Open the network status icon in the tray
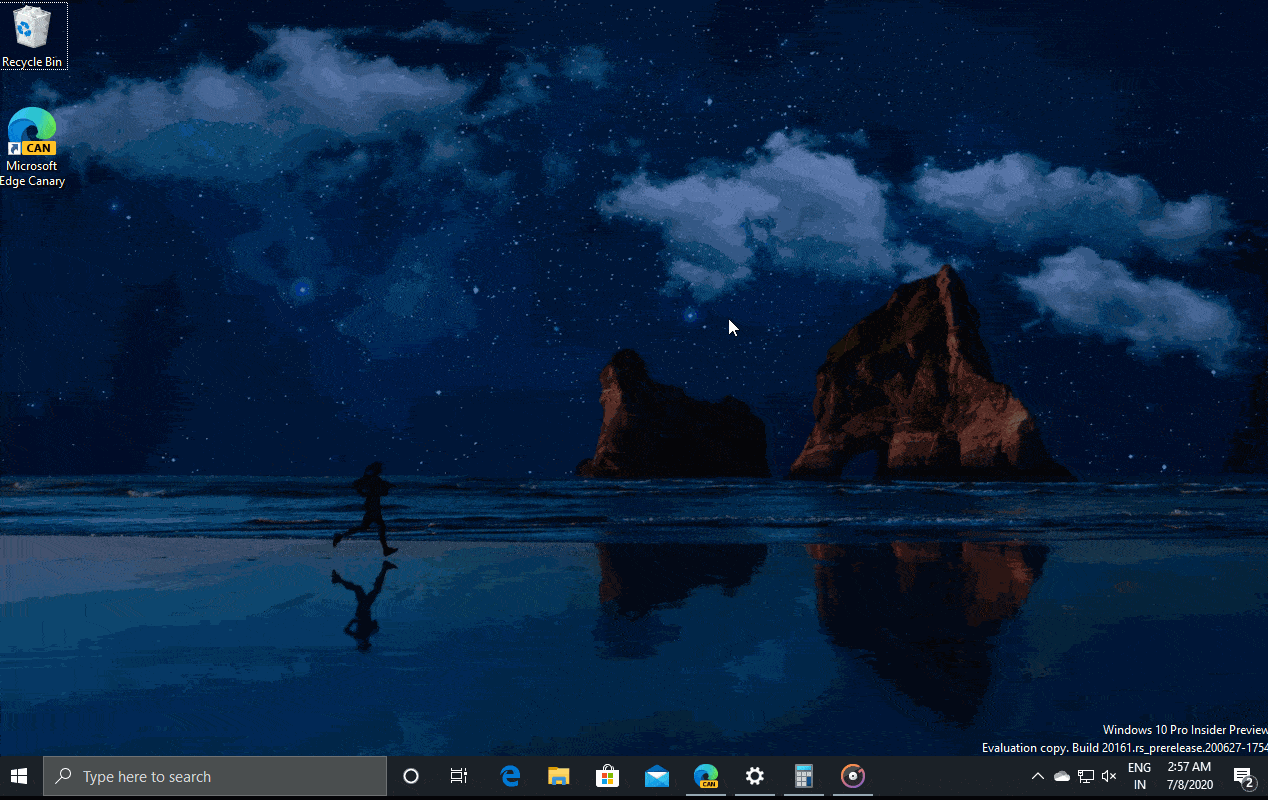The width and height of the screenshot is (1268, 800). coord(1085,775)
